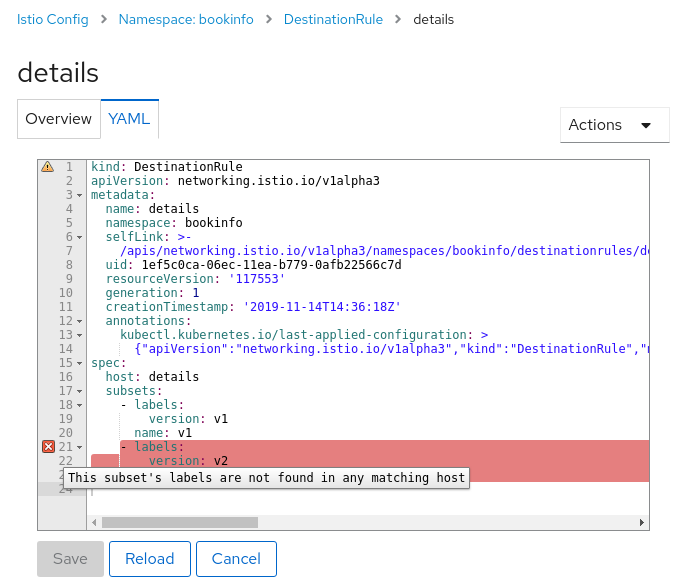Click the 'generation: 1' line
The height and width of the screenshot is (585, 679).
coord(152,293)
